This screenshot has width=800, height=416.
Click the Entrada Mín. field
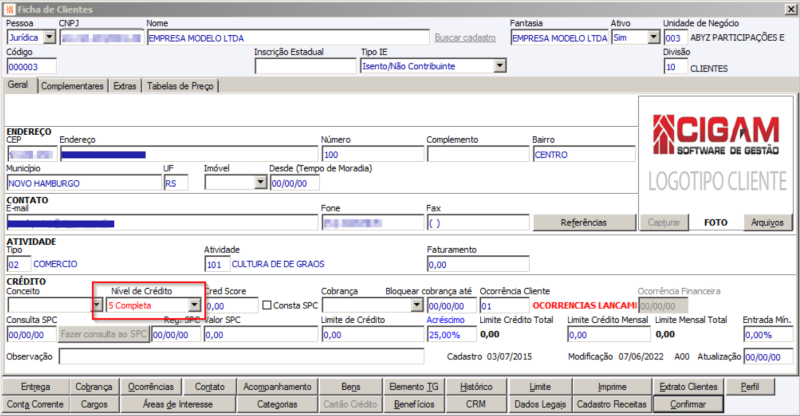(768, 334)
